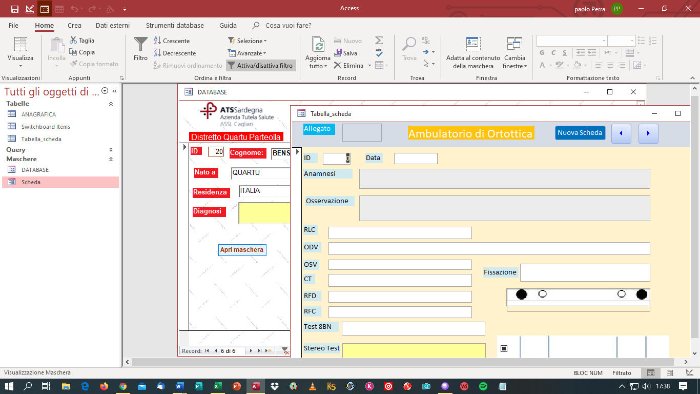This screenshot has width=700, height=394.
Task: Select the last filled black radio circle
Action: (642, 294)
